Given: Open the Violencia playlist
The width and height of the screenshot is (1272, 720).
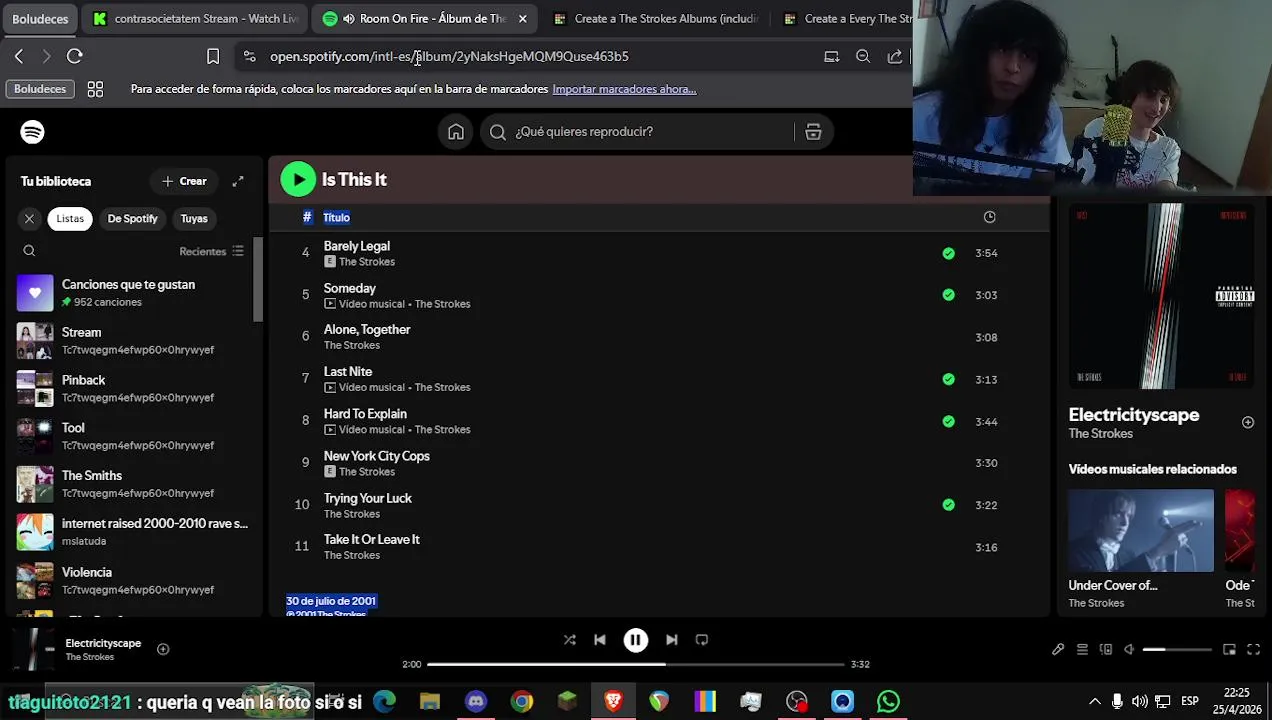Looking at the screenshot, I should coord(133,580).
